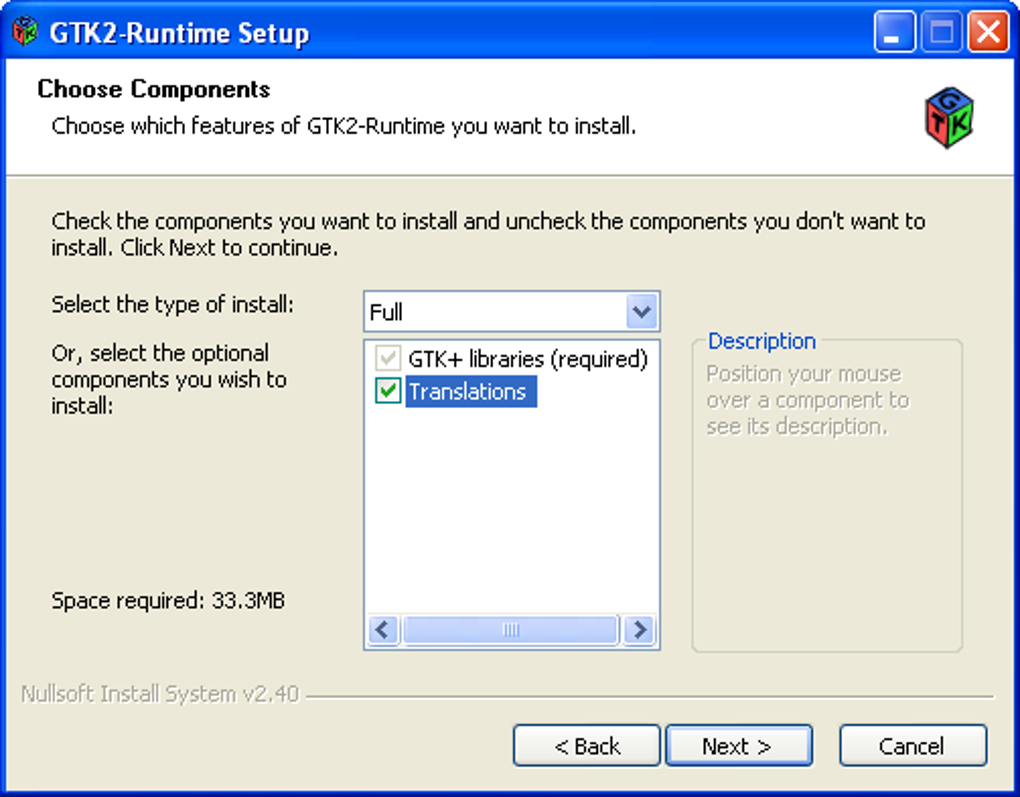Open the install type dropdown arrow

[x=642, y=312]
